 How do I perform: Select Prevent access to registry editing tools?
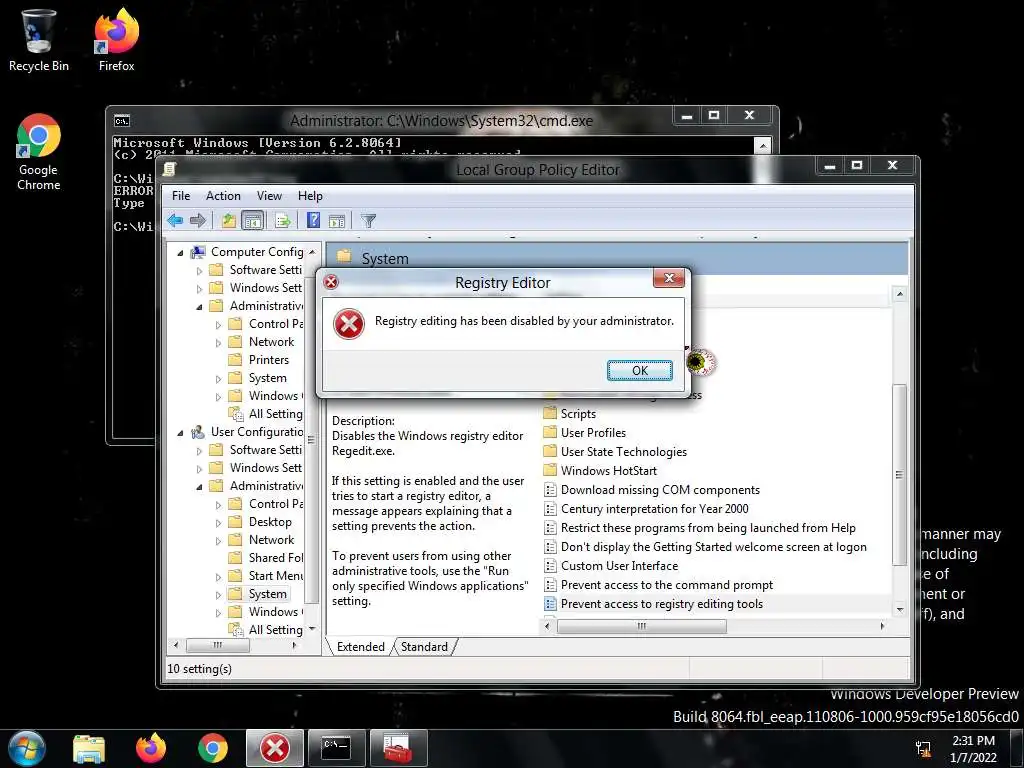coord(662,604)
